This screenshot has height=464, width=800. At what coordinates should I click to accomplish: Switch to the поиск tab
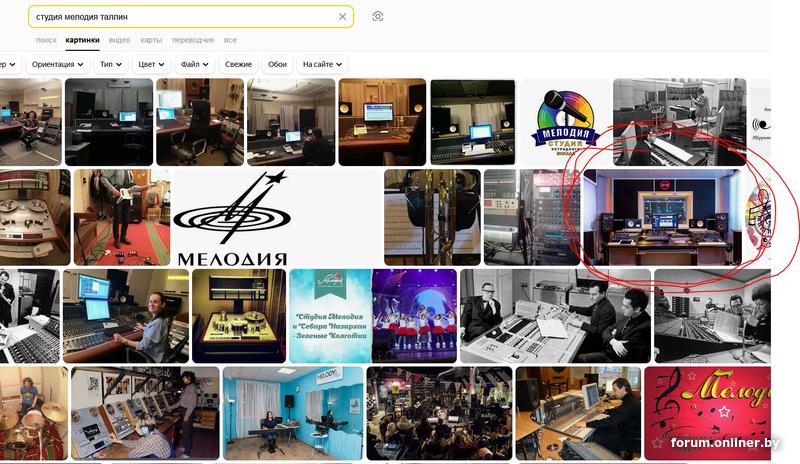click(46, 40)
